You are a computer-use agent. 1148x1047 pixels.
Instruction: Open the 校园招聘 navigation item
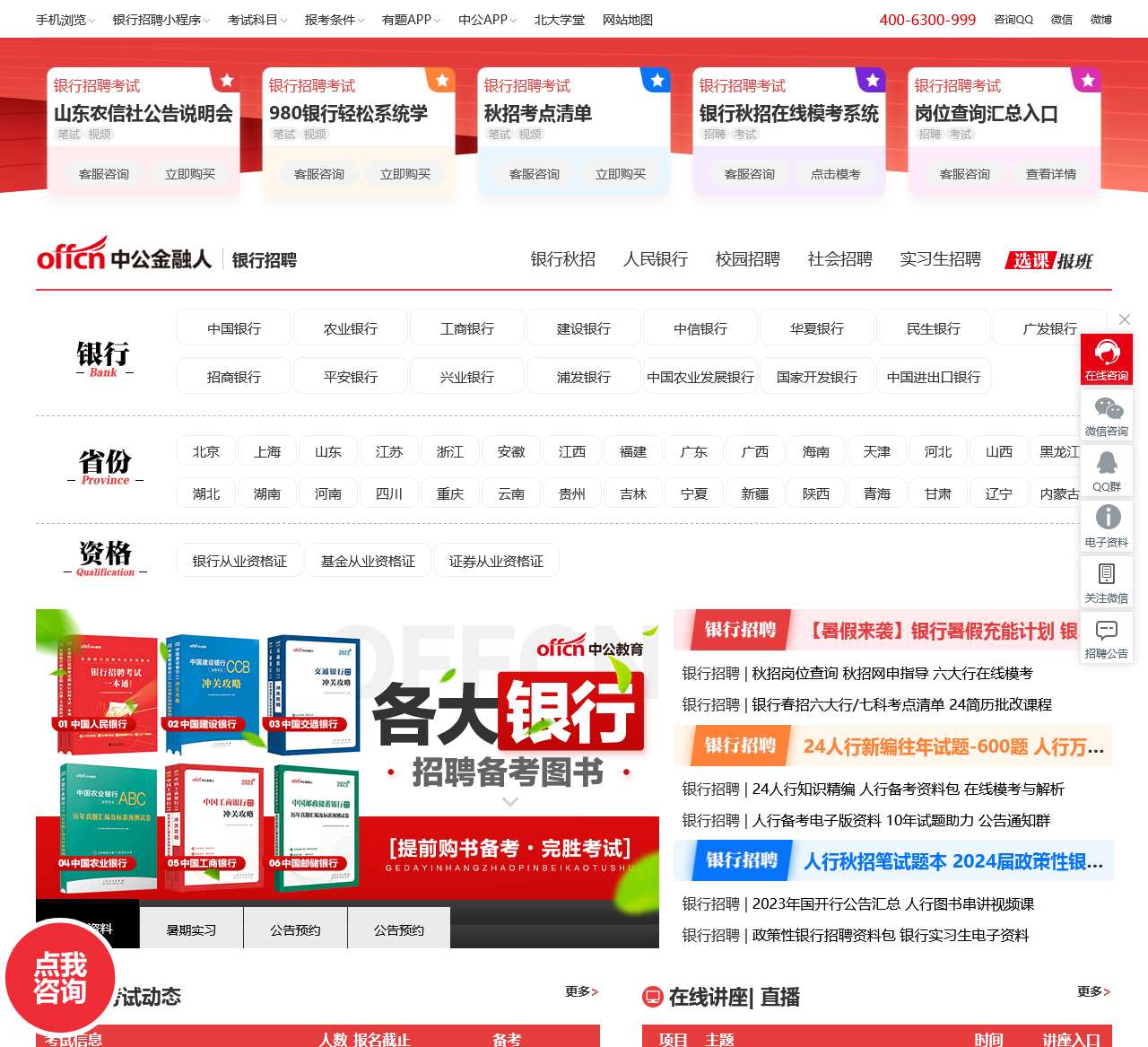748,259
